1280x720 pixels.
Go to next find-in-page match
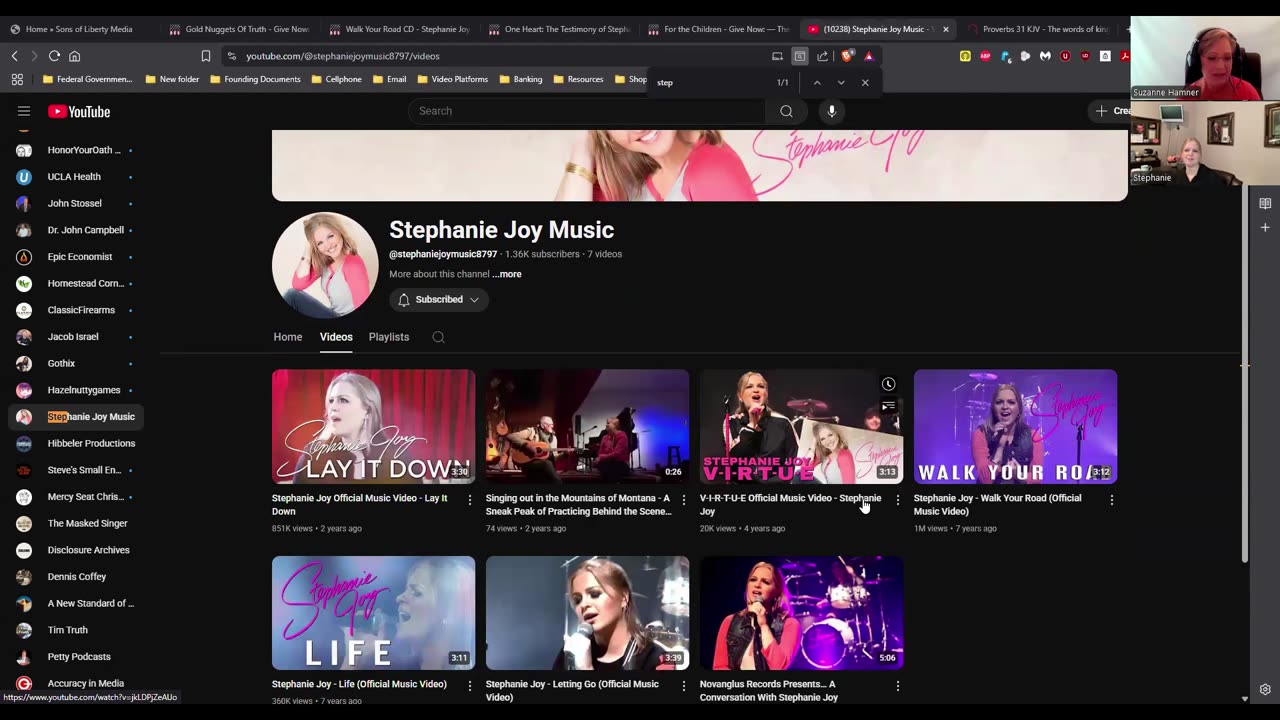tap(840, 83)
